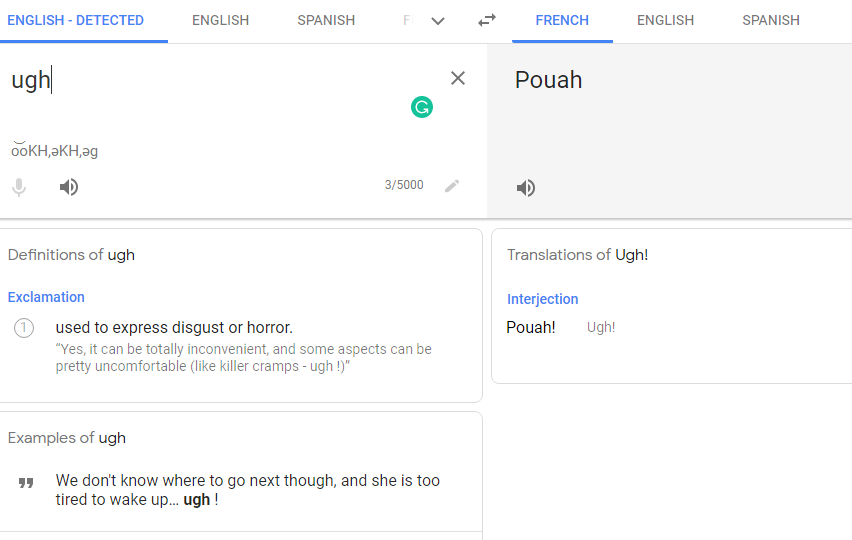Click the green Grammarly icon
This screenshot has width=852, height=540.
[422, 107]
